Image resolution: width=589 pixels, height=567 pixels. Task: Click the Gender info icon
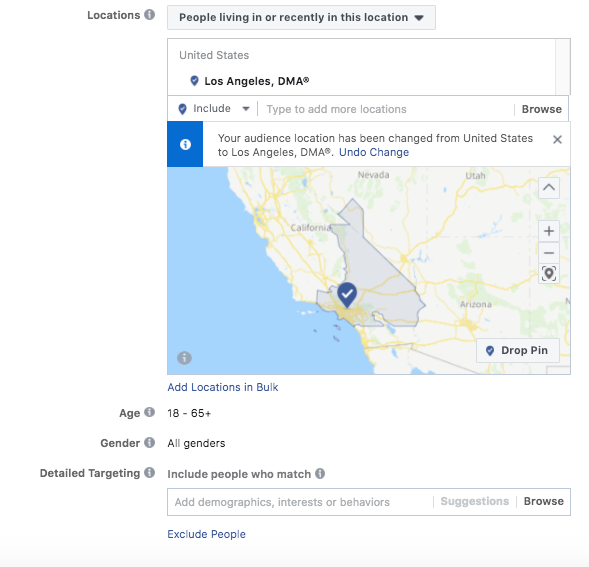150,442
